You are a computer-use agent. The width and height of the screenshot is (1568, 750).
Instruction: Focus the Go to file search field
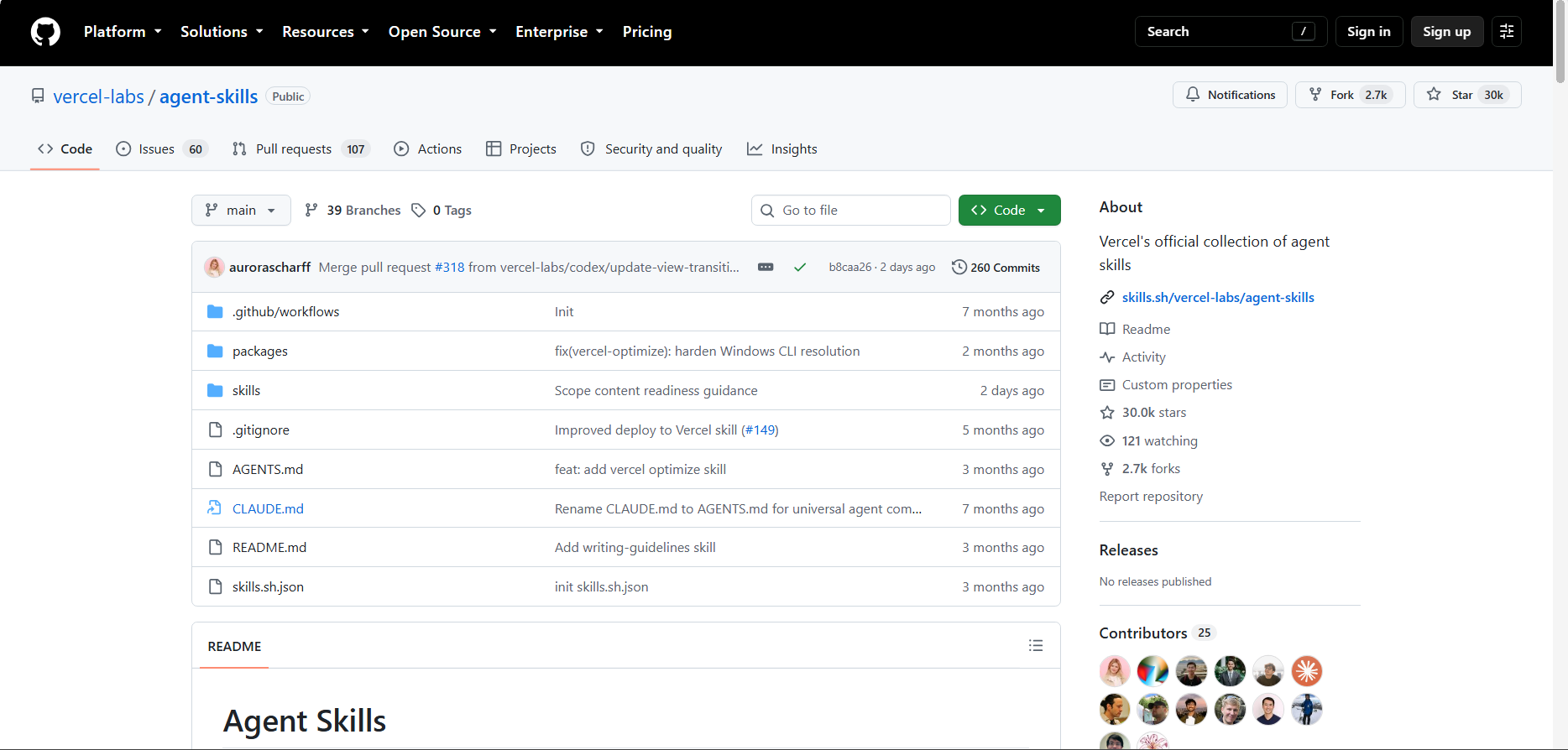coord(851,211)
